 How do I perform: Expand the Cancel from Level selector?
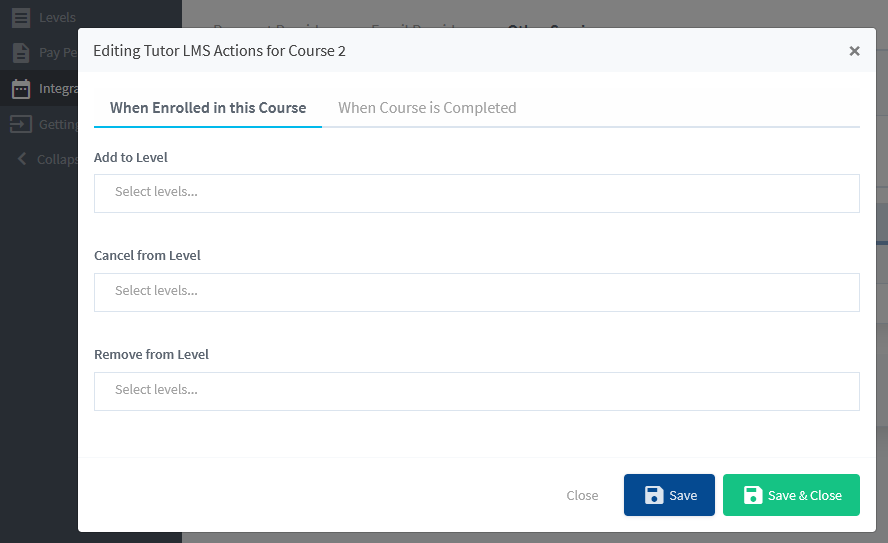point(476,292)
